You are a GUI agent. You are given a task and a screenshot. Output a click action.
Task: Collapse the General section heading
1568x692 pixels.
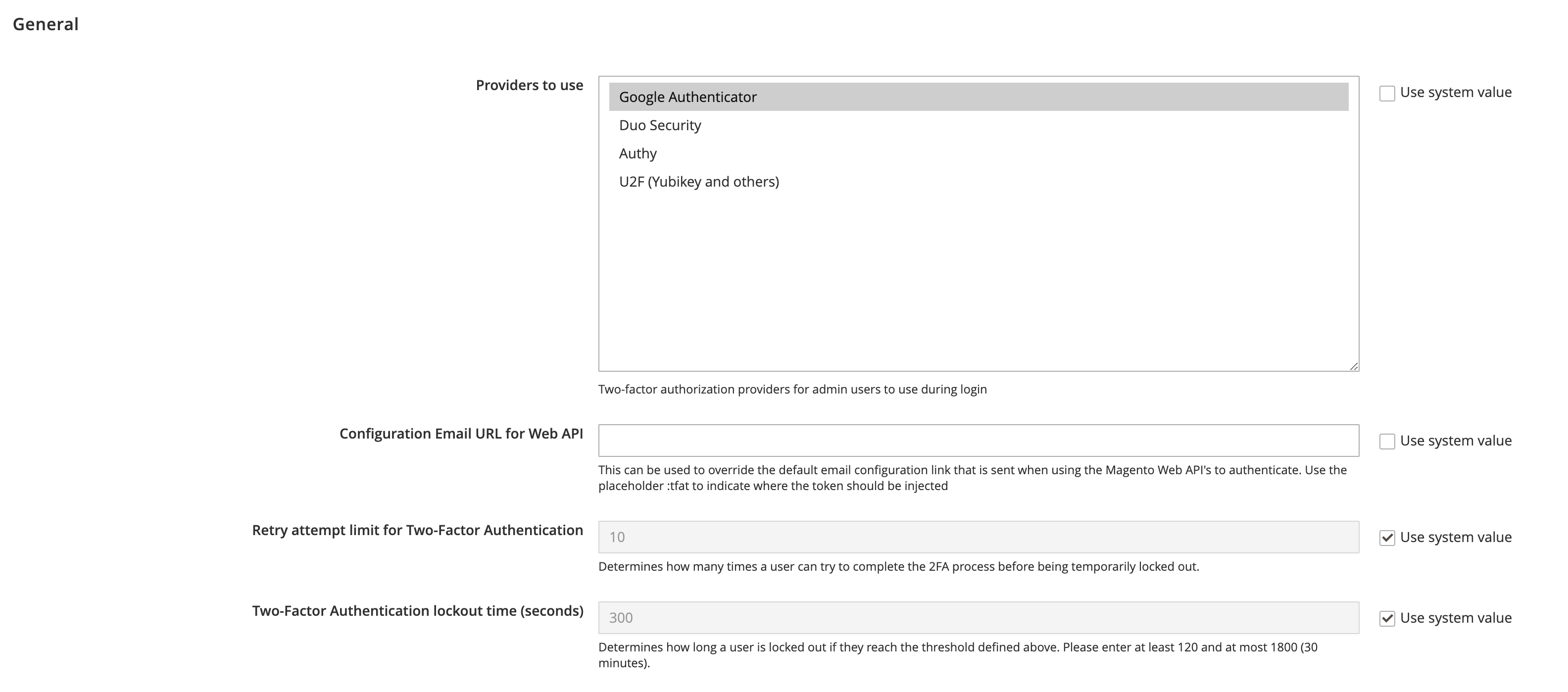46,24
